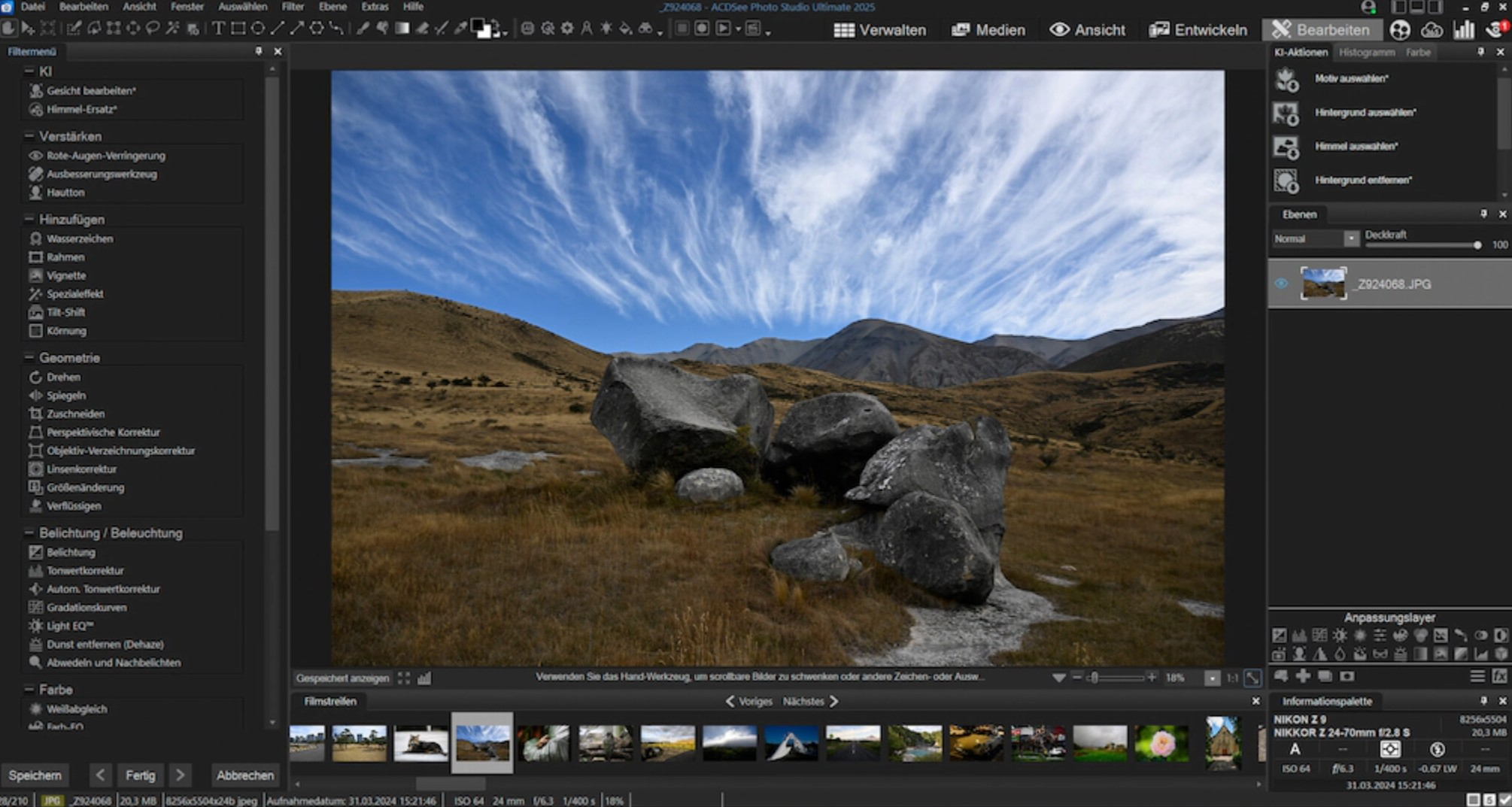Add a Light EQ sun adjustment layer
1512x807 pixels.
[1340, 636]
